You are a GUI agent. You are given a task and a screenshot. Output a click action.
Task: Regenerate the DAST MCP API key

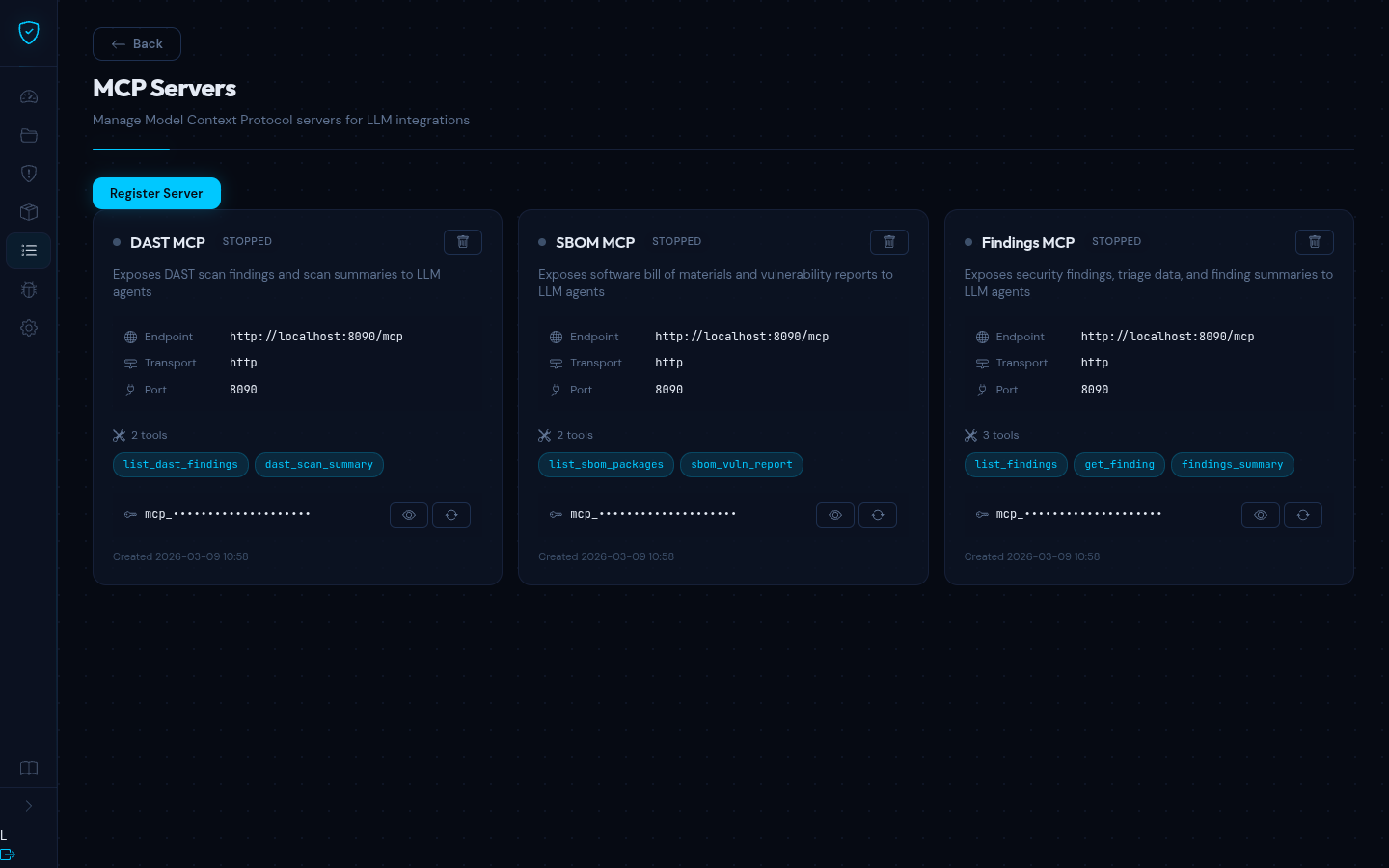tap(451, 515)
